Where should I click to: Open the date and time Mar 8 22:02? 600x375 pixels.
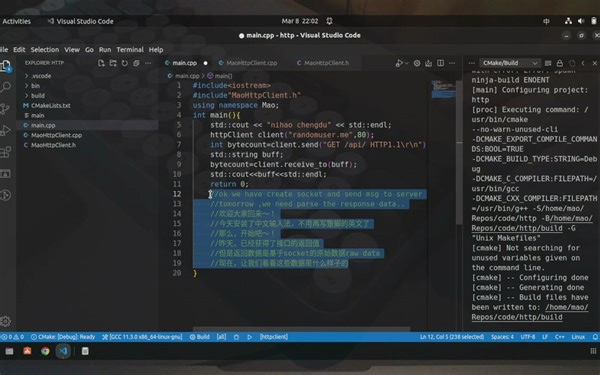click(300, 21)
